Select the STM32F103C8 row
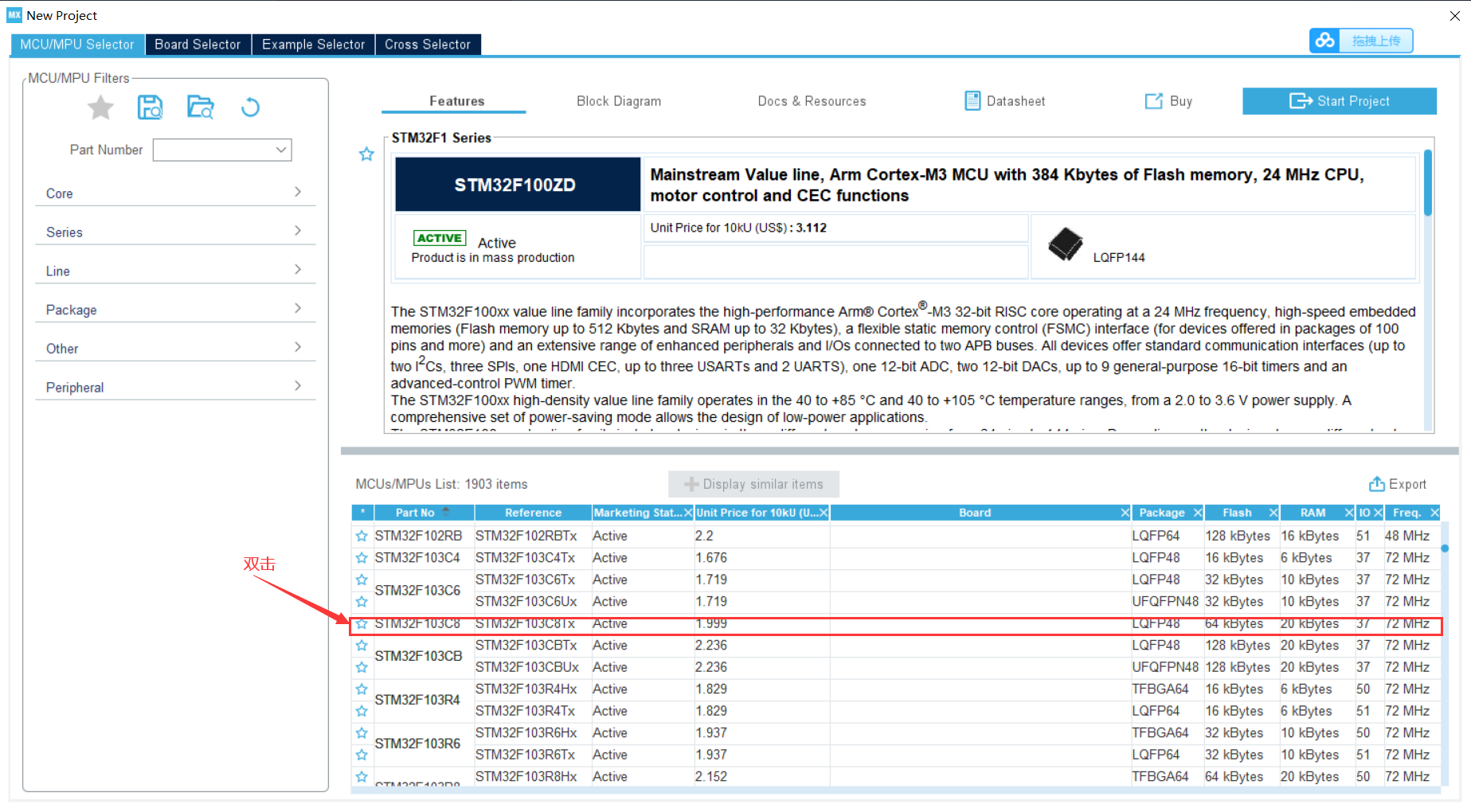 [x=896, y=624]
